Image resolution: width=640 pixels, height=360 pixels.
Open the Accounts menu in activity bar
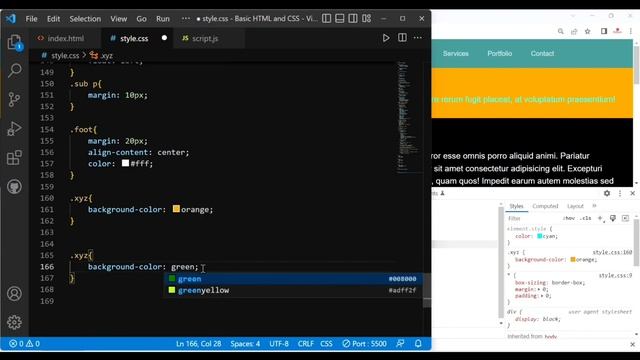pyautogui.click(x=14, y=293)
